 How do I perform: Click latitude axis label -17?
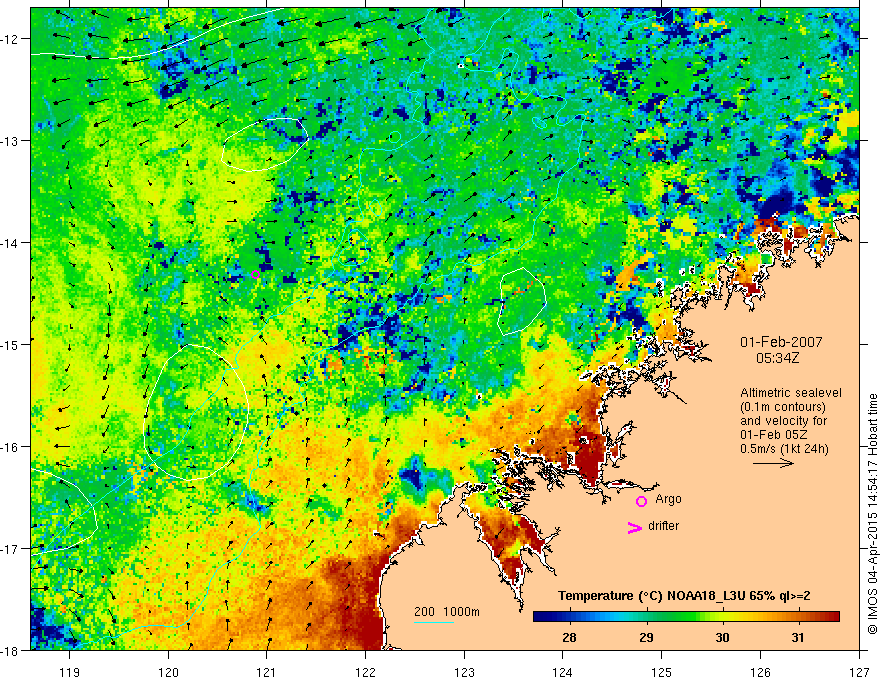point(10,548)
